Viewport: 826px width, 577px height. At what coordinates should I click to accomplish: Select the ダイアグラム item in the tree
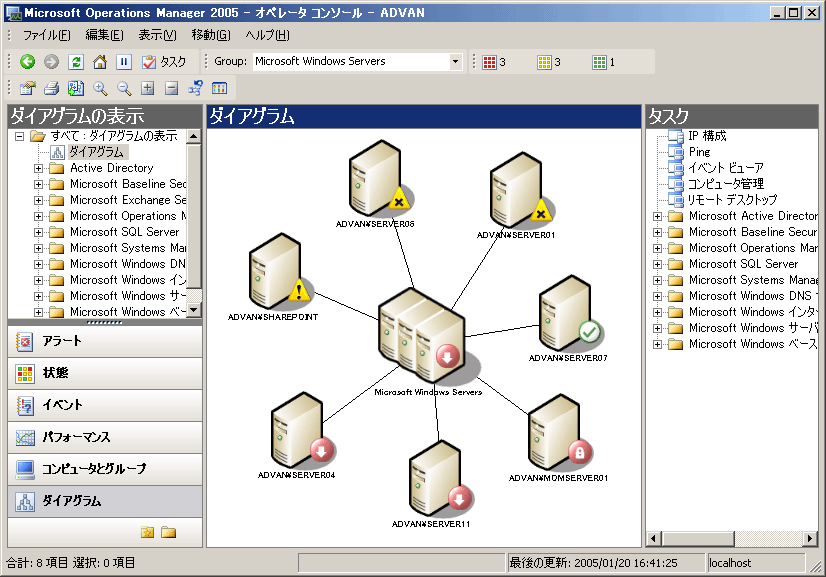pyautogui.click(x=96, y=152)
